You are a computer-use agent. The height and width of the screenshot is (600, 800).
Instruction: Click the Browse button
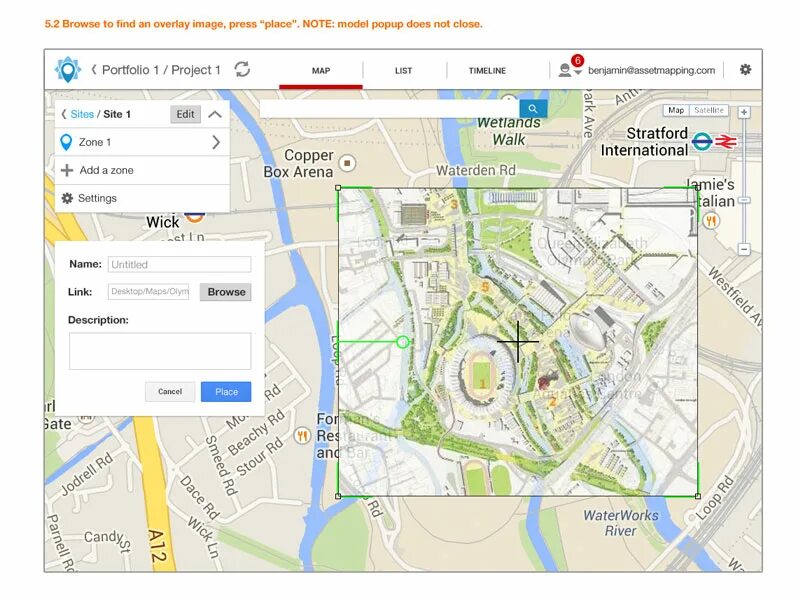pyautogui.click(x=226, y=292)
